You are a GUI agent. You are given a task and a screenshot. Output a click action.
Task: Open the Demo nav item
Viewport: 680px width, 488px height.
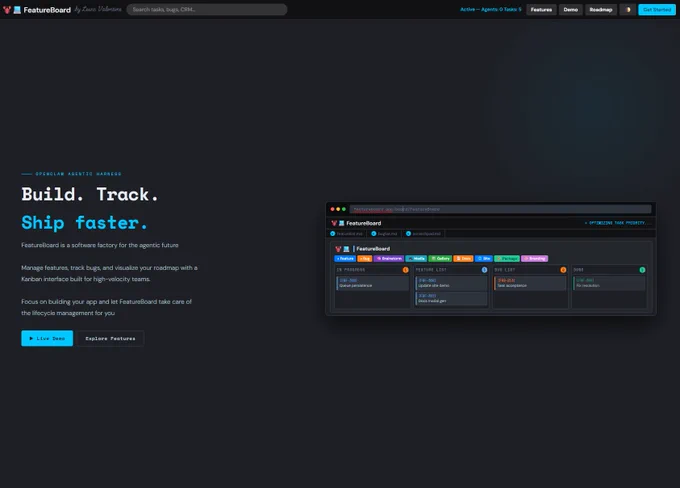point(571,10)
